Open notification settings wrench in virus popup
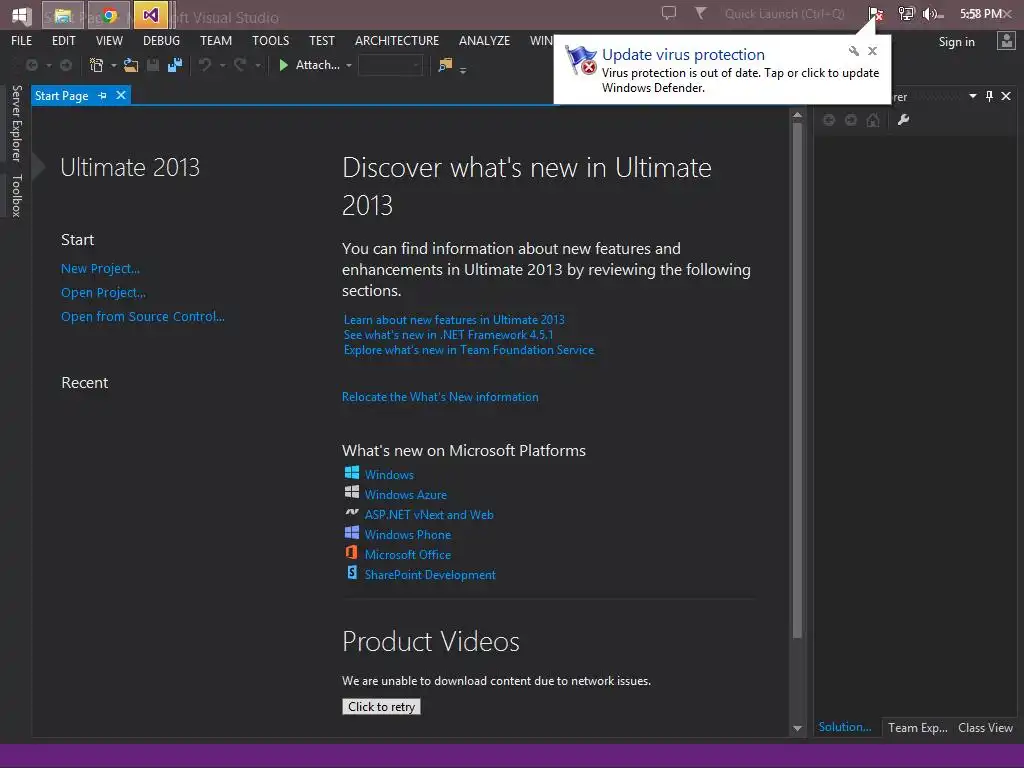 point(854,51)
